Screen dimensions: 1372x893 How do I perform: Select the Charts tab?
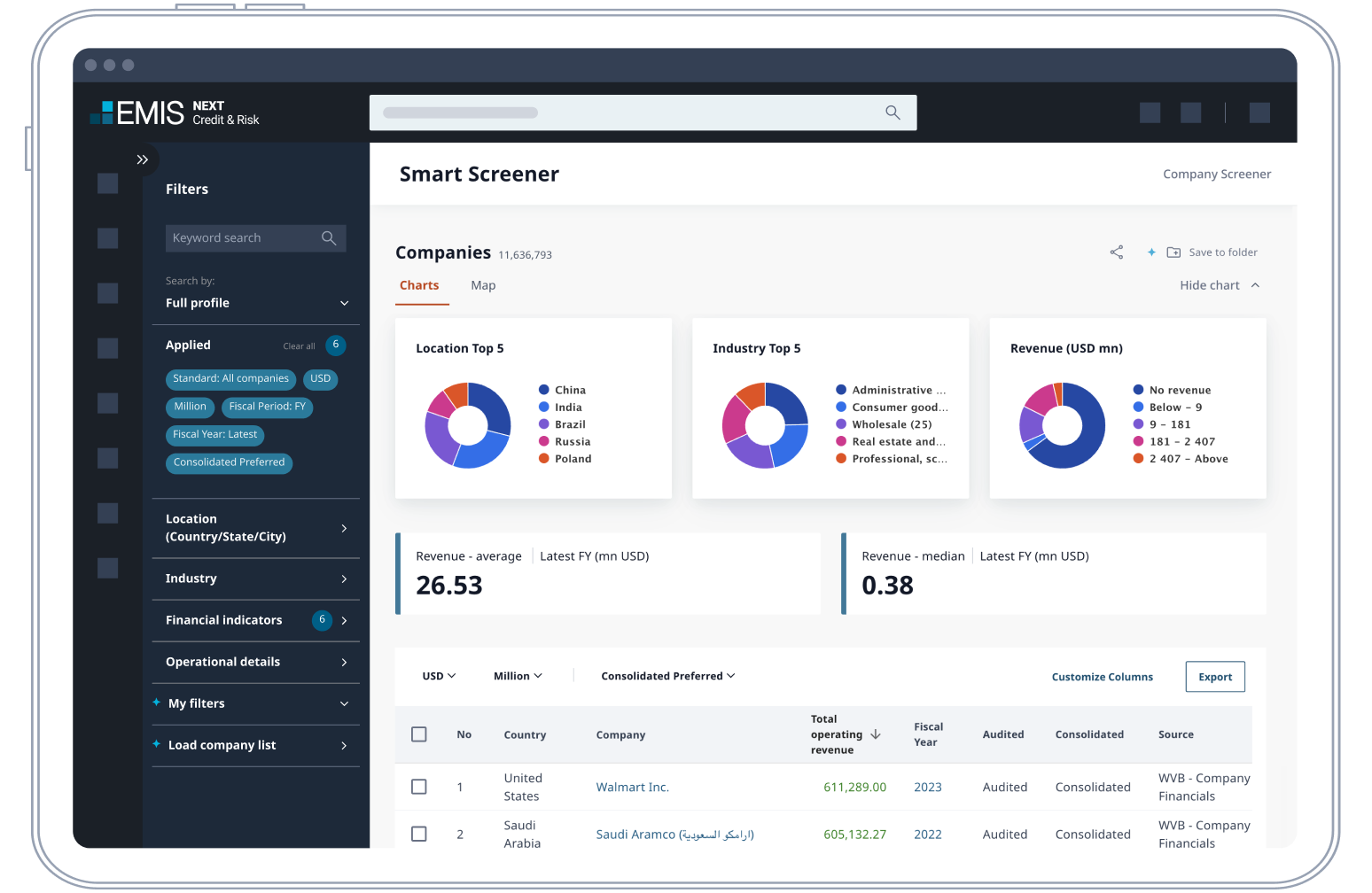tap(419, 285)
